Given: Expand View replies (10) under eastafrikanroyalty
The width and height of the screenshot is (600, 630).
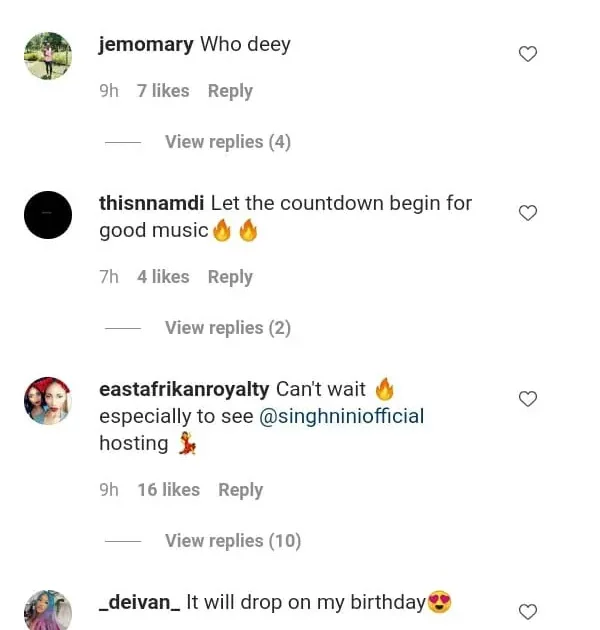Looking at the screenshot, I should tap(232, 541).
